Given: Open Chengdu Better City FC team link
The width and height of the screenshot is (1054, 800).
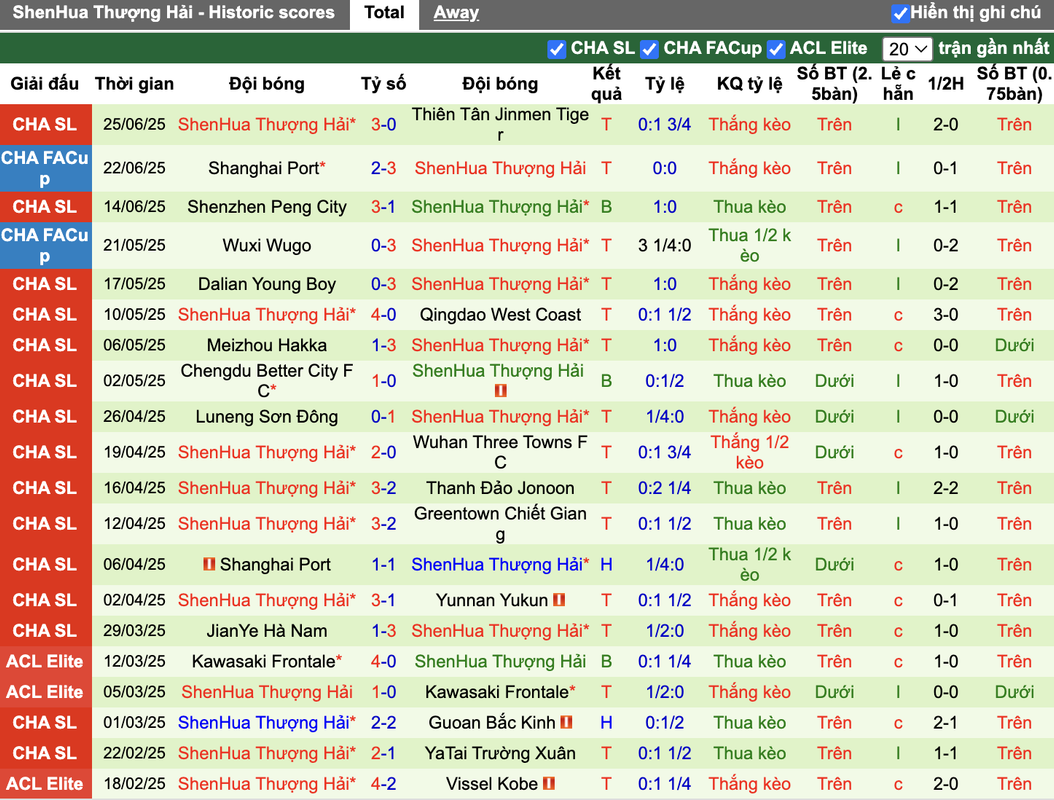Looking at the screenshot, I should pyautogui.click(x=267, y=381).
